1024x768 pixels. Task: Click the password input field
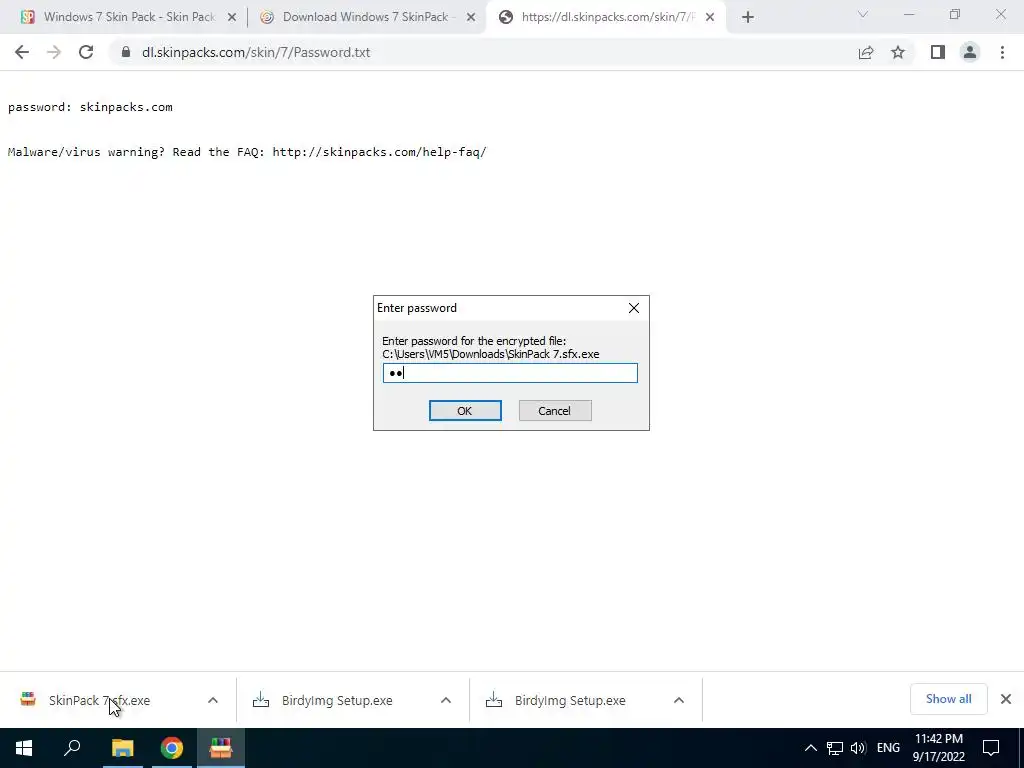pyautogui.click(x=510, y=373)
